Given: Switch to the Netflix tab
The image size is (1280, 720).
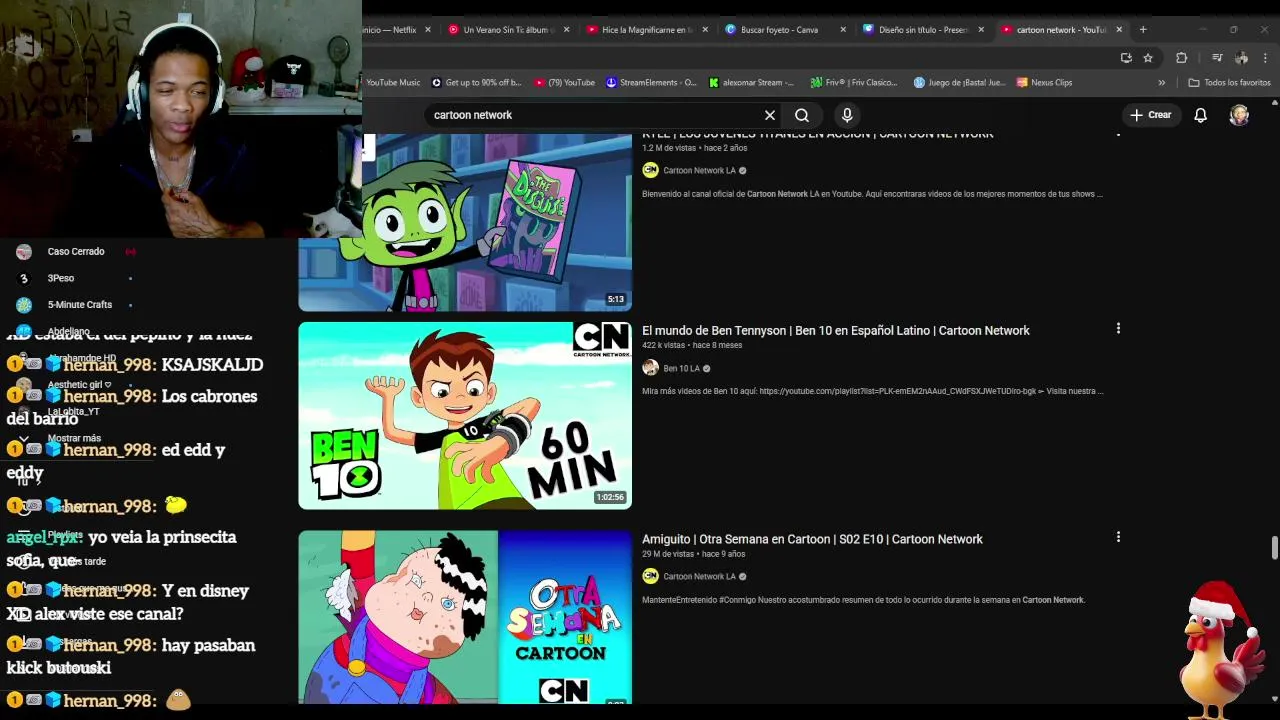Looking at the screenshot, I should tap(391, 30).
